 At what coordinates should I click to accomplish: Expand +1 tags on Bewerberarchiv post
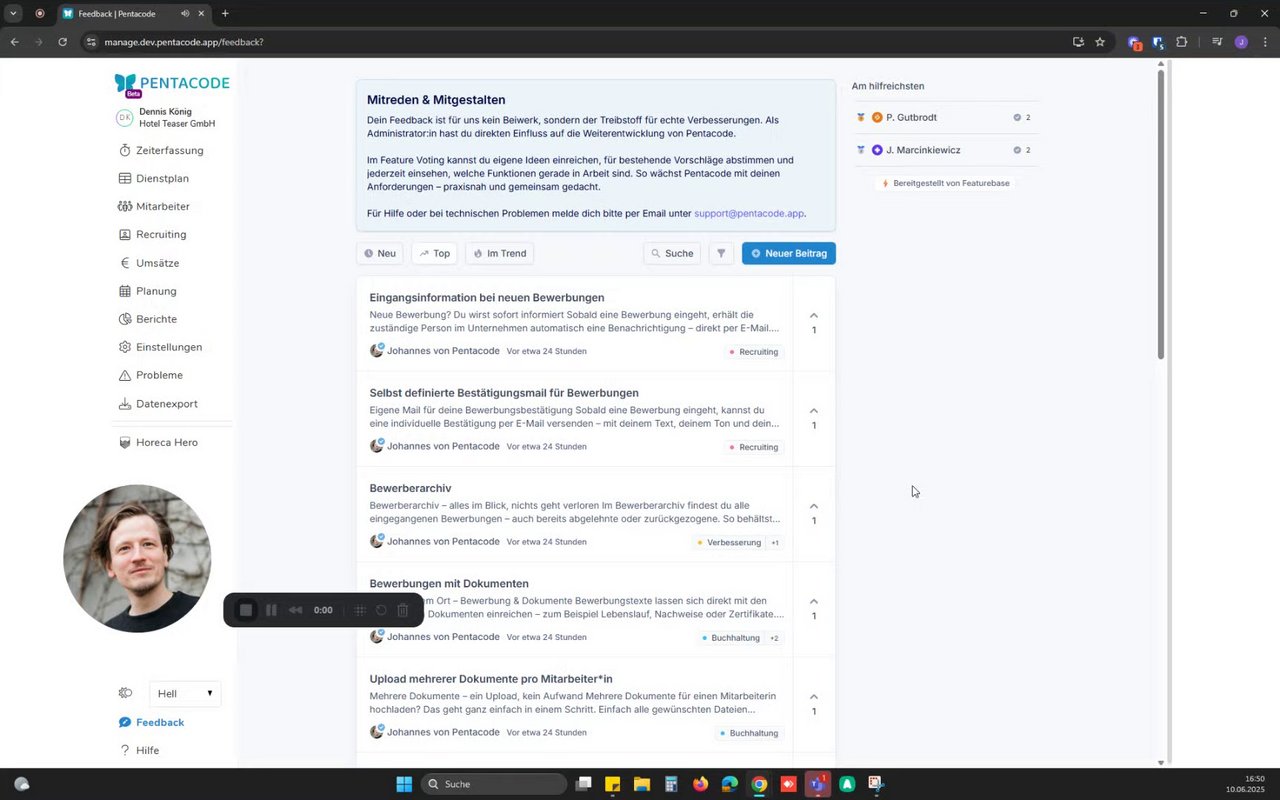click(x=775, y=542)
